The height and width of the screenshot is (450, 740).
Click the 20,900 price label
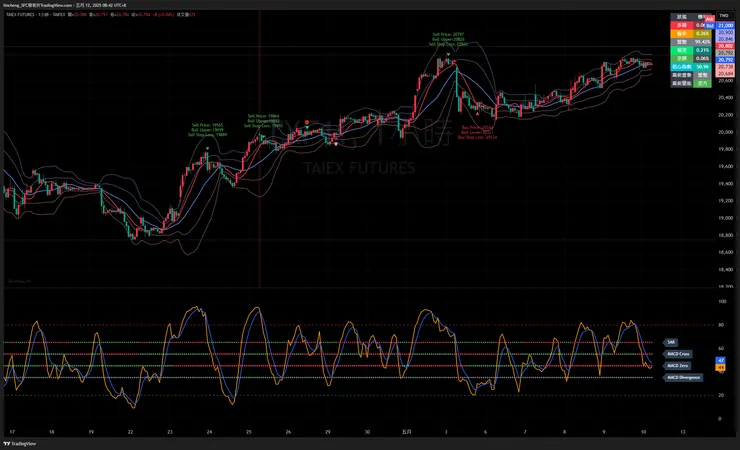[725, 33]
